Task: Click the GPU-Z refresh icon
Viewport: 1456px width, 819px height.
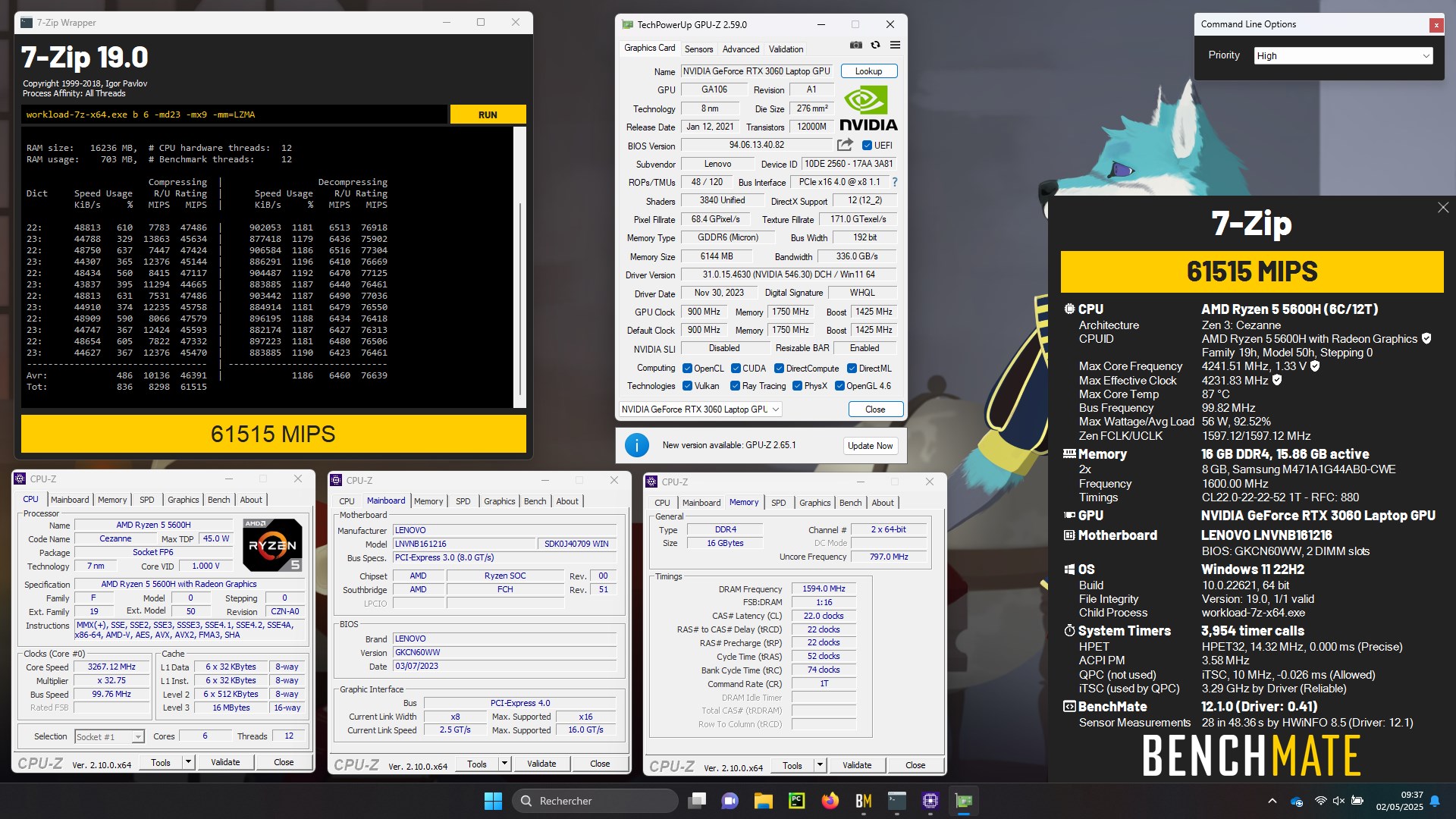Action: pos(875,45)
